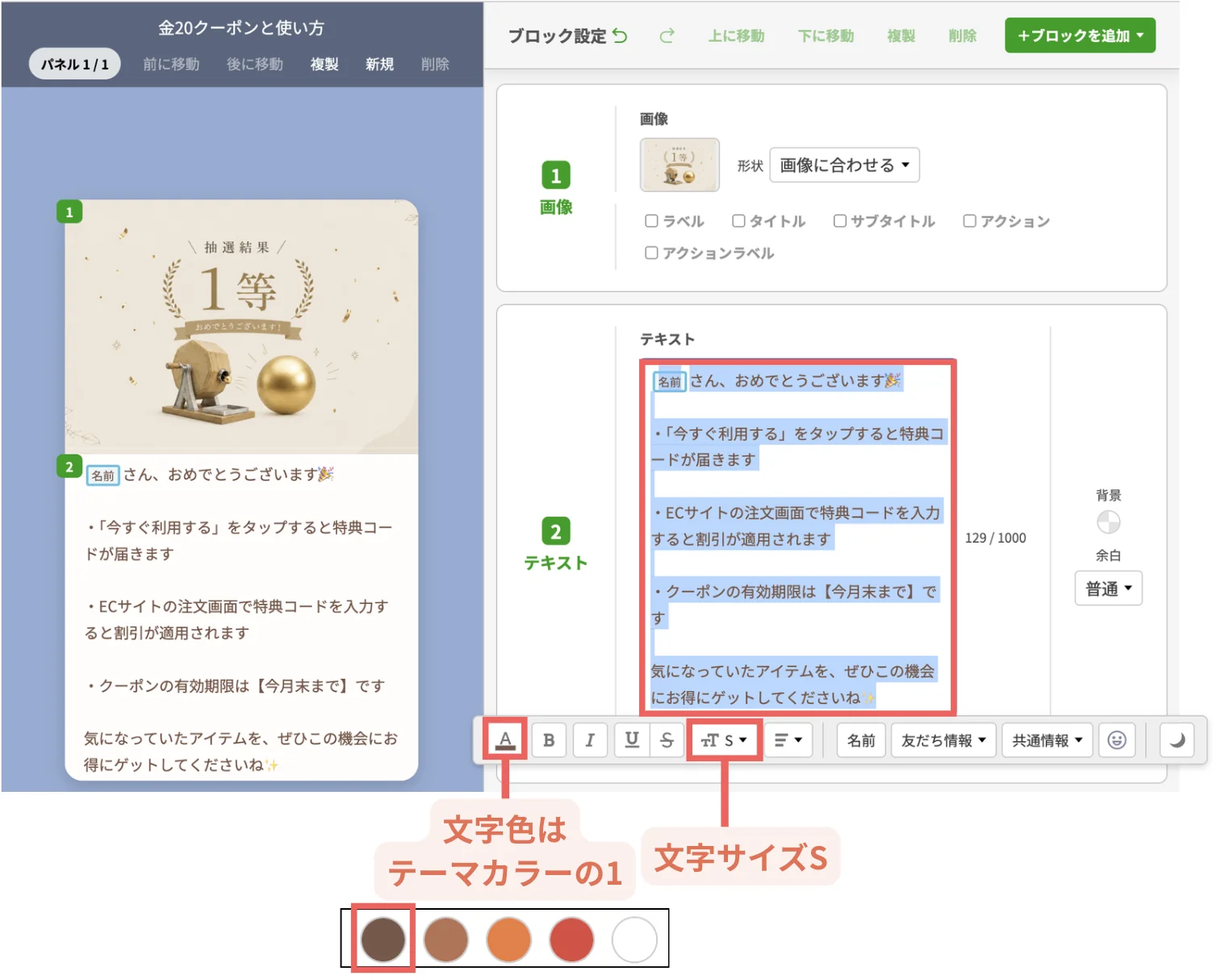
Task: Open the 友だち情報 dropdown
Action: tap(943, 740)
